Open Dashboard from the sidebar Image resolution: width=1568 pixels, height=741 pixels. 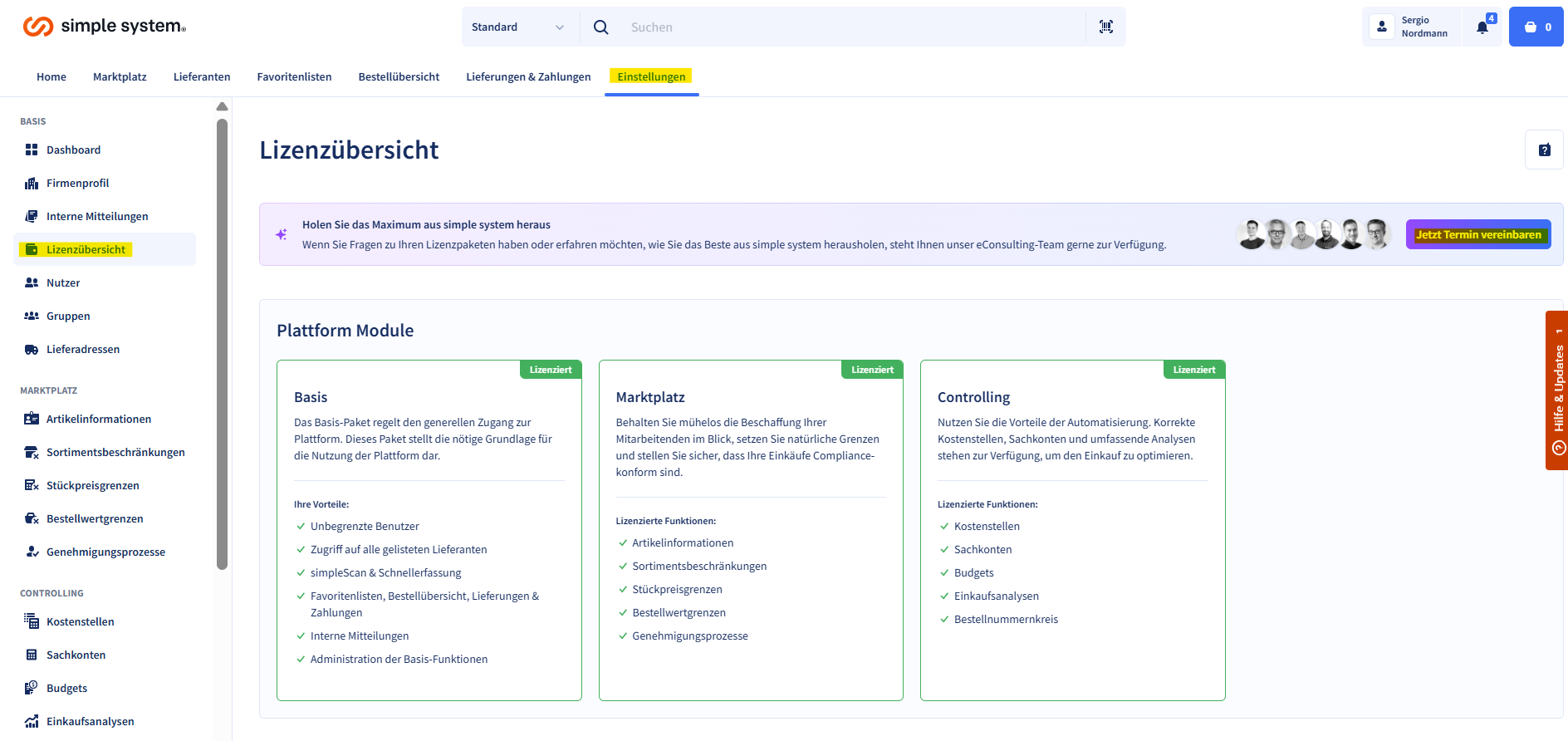pos(73,150)
